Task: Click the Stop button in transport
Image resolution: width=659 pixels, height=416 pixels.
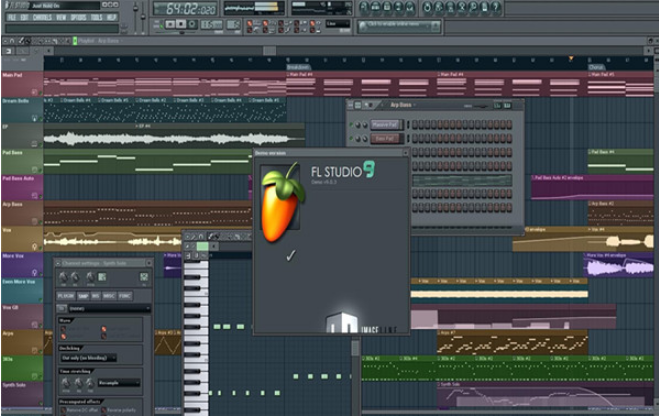Action: pyautogui.click(x=181, y=24)
